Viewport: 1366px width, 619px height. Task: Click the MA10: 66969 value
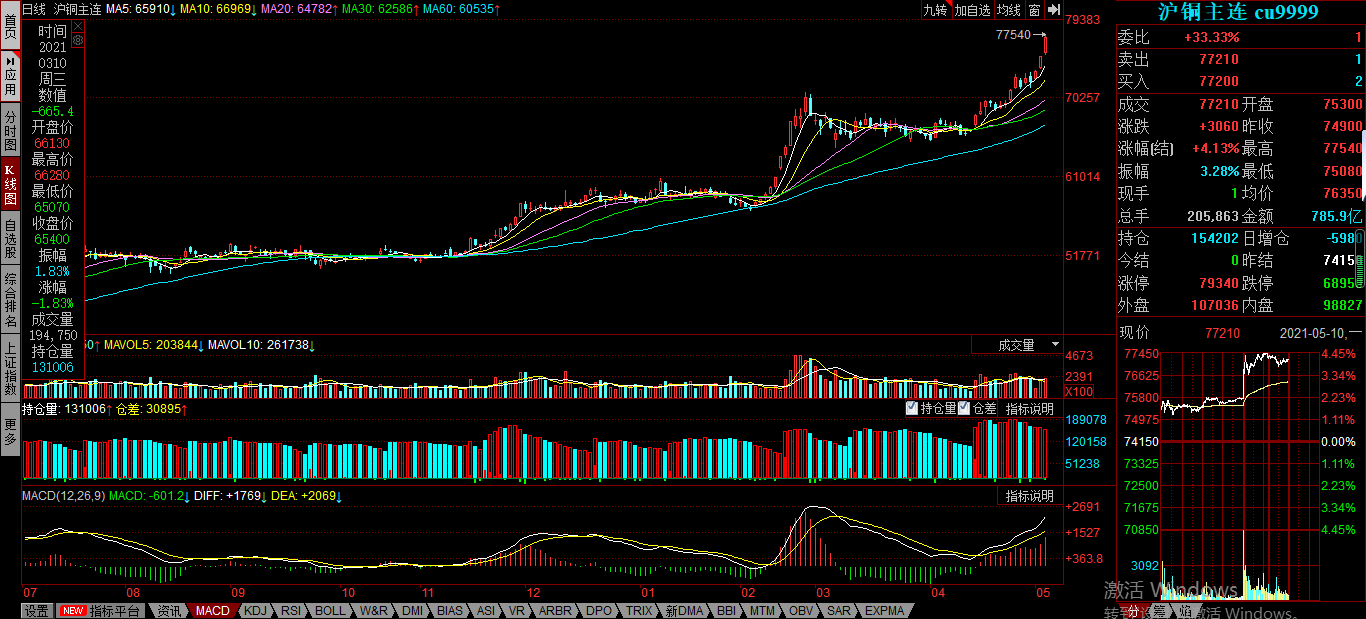click(218, 9)
